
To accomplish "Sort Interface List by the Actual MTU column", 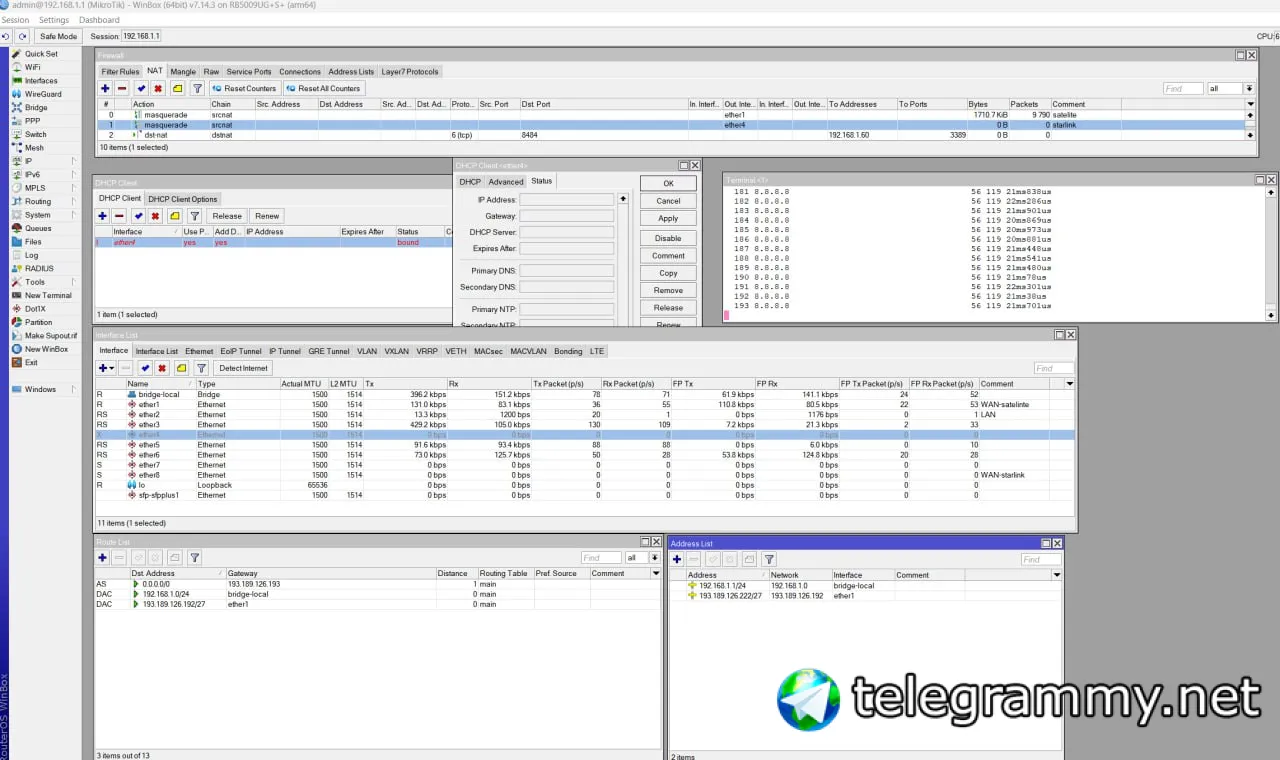I will pyautogui.click(x=304, y=384).
